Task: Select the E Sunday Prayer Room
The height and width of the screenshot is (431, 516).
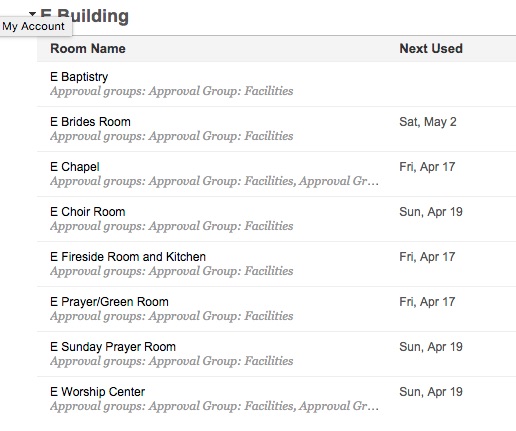Action: [113, 347]
